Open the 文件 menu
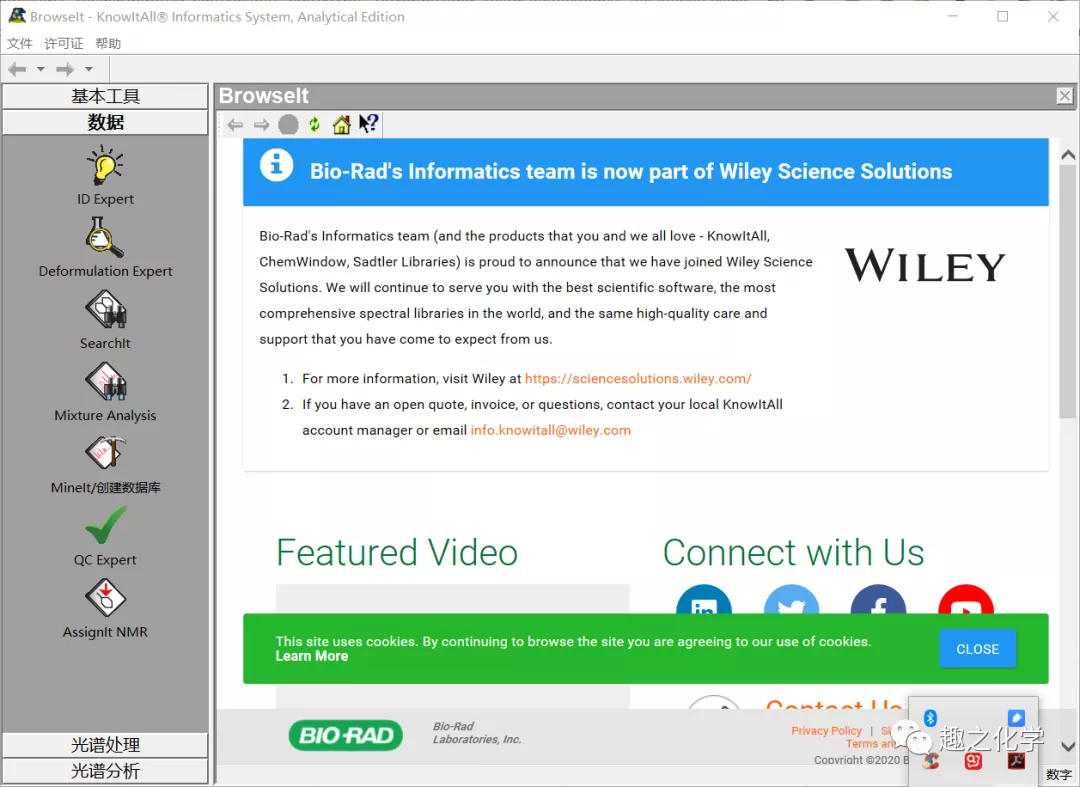This screenshot has width=1080, height=787. pyautogui.click(x=20, y=43)
